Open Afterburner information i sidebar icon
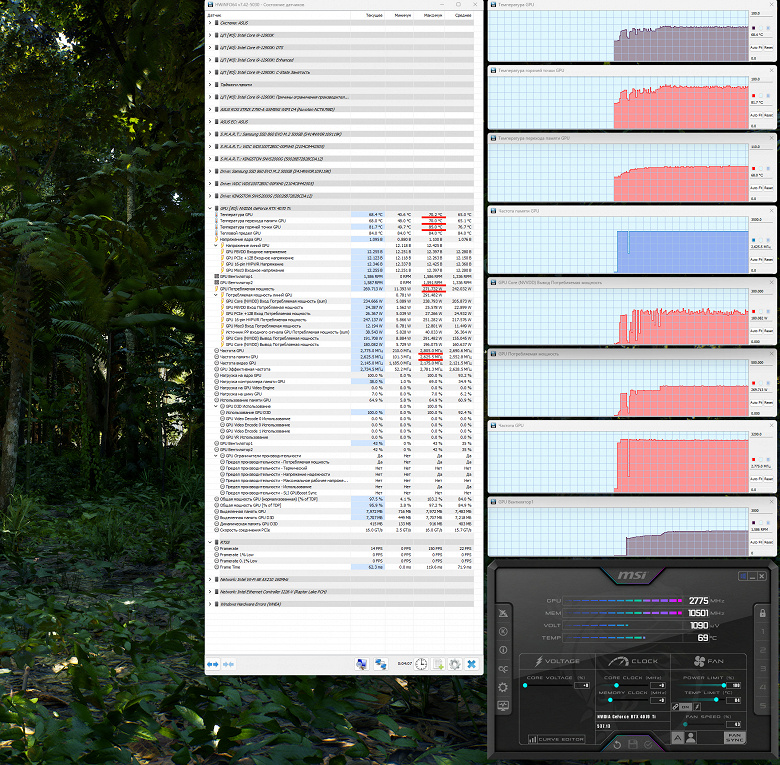The height and width of the screenshot is (765, 780). coord(503,650)
